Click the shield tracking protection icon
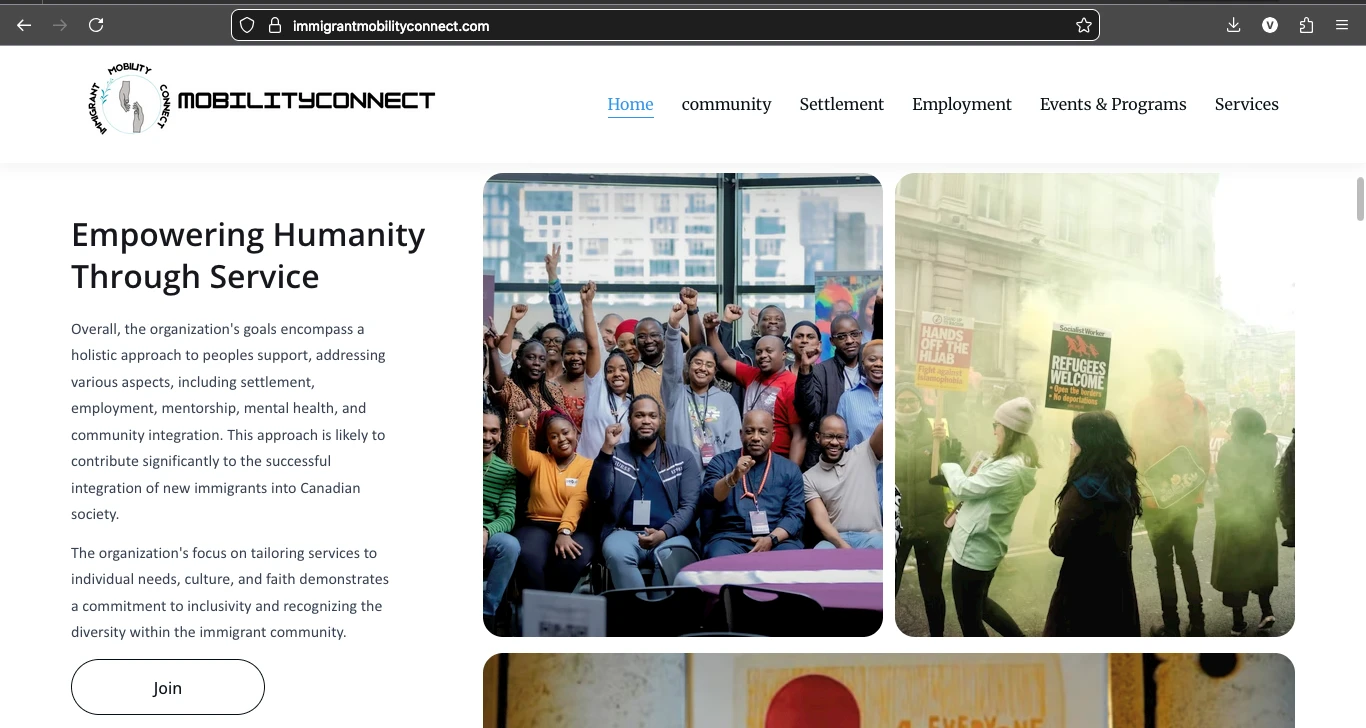 click(247, 26)
